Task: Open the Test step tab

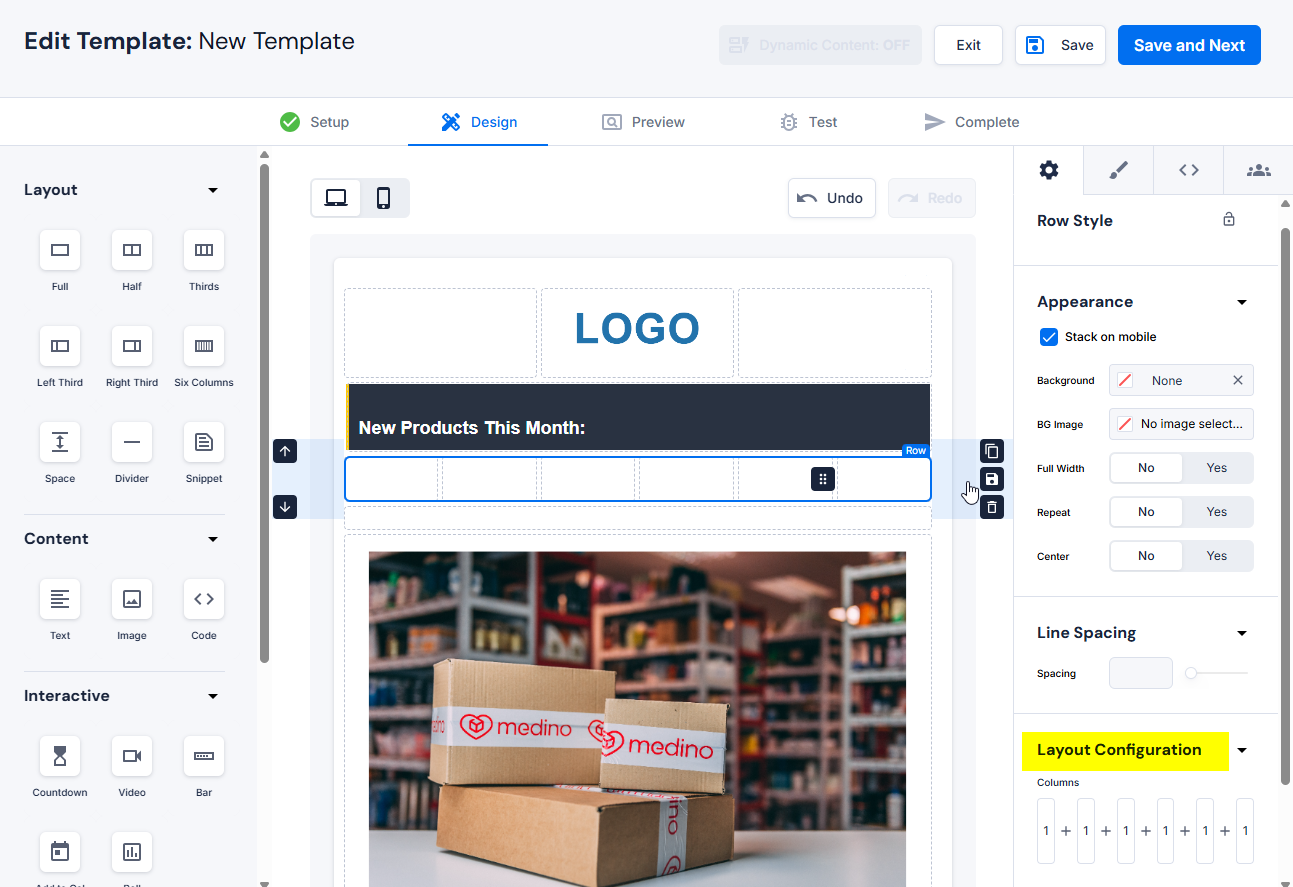Action: point(808,122)
